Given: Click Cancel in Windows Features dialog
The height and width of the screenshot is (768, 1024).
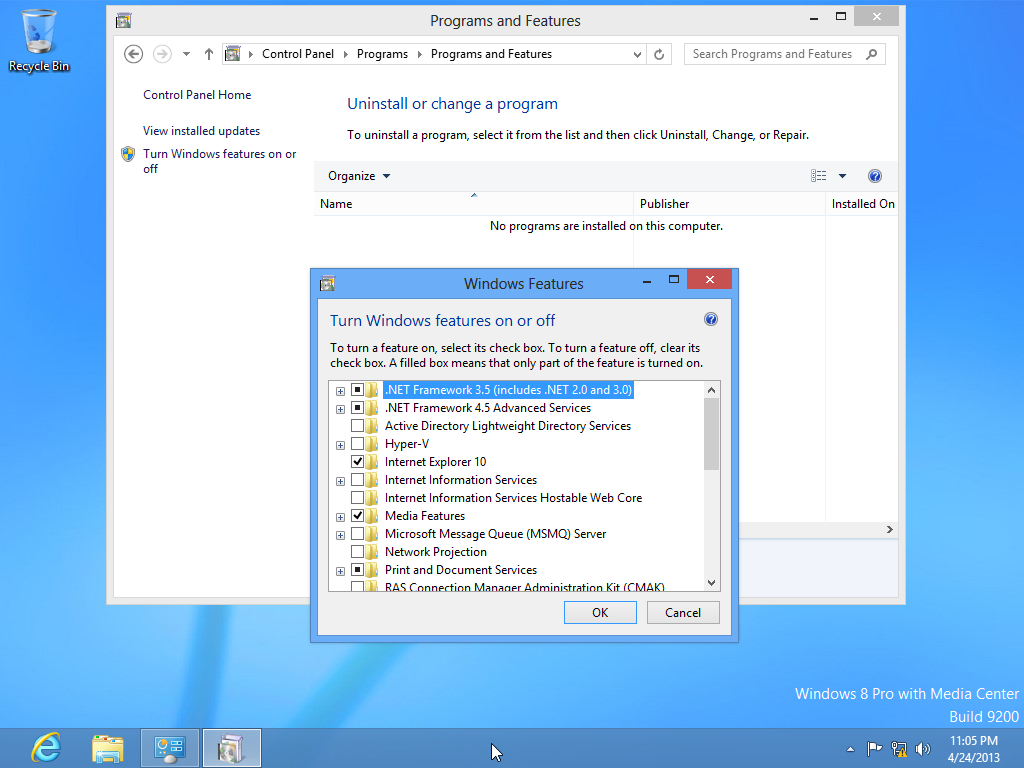Looking at the screenshot, I should (x=683, y=613).
